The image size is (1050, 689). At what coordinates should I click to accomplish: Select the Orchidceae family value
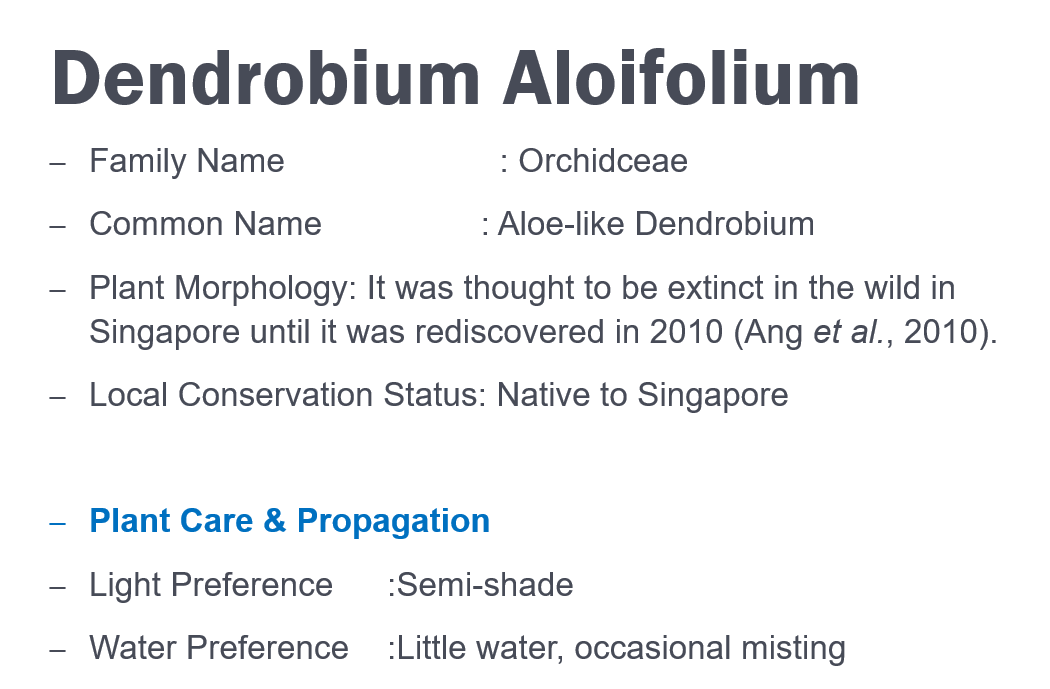[603, 161]
